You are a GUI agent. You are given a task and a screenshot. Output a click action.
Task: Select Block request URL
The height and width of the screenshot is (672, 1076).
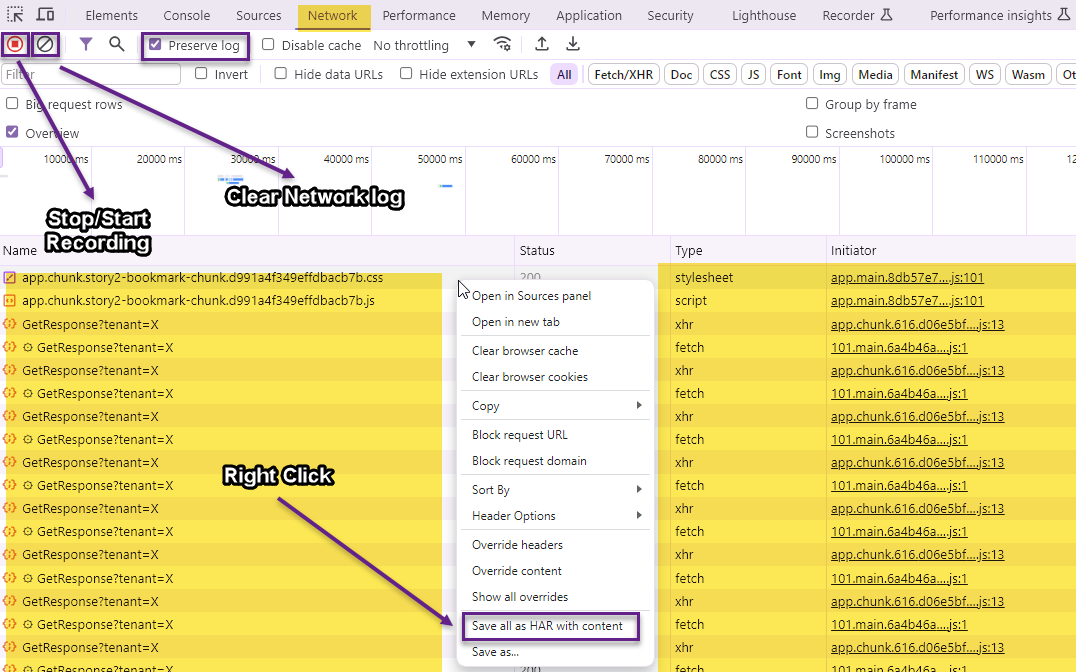click(x=555, y=435)
